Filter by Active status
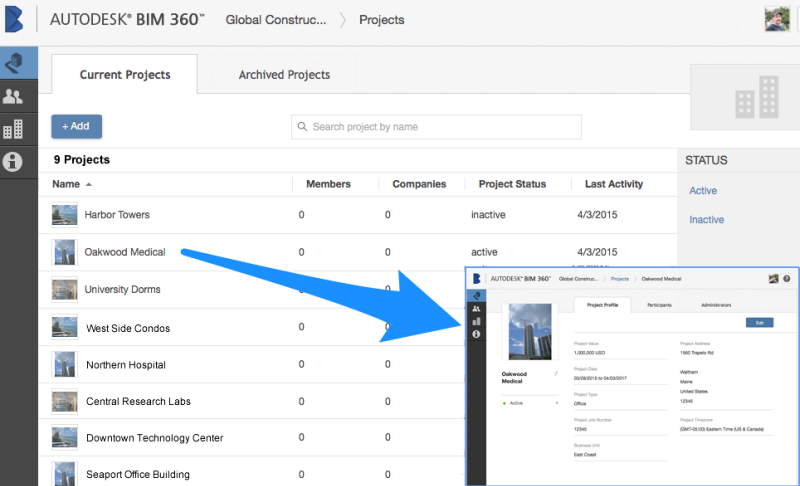 pyautogui.click(x=703, y=191)
